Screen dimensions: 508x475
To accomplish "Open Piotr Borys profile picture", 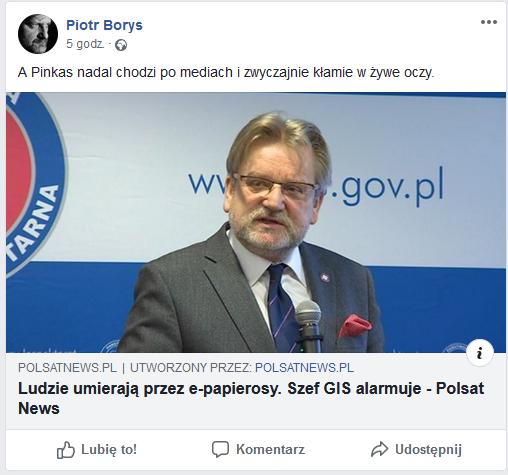I will point(38,34).
